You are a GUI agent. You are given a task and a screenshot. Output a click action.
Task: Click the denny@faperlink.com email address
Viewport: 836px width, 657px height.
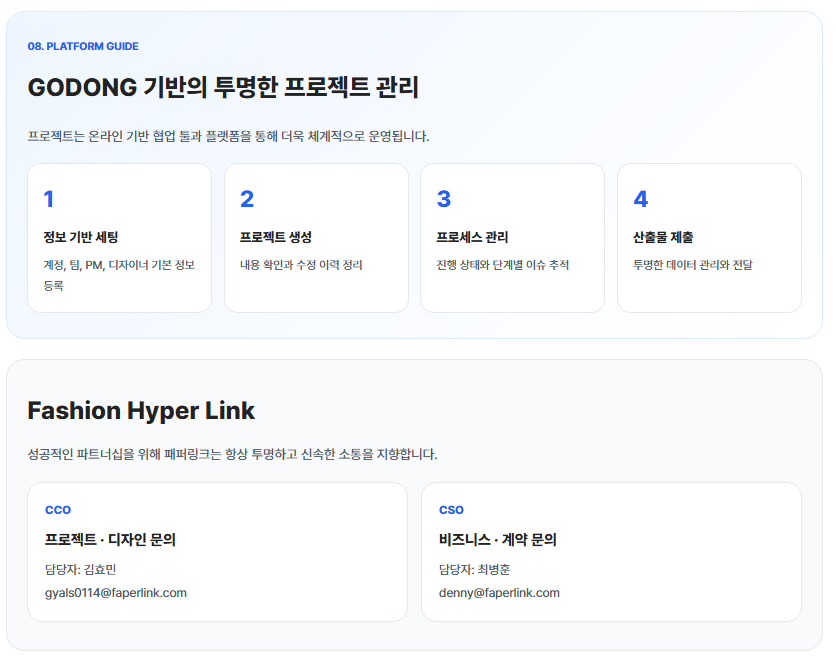pyautogui.click(x=499, y=592)
